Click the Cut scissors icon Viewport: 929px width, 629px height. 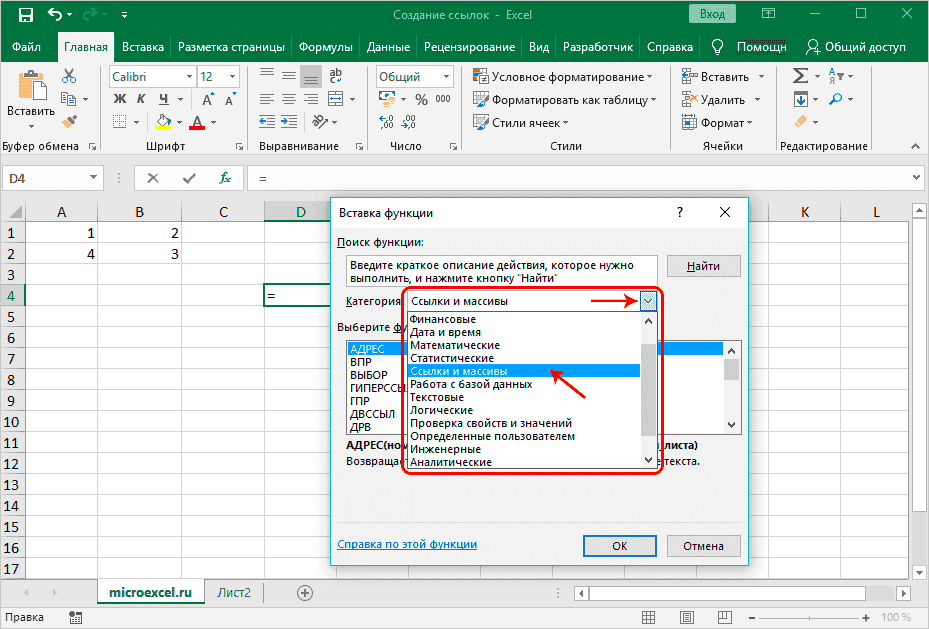(x=69, y=76)
